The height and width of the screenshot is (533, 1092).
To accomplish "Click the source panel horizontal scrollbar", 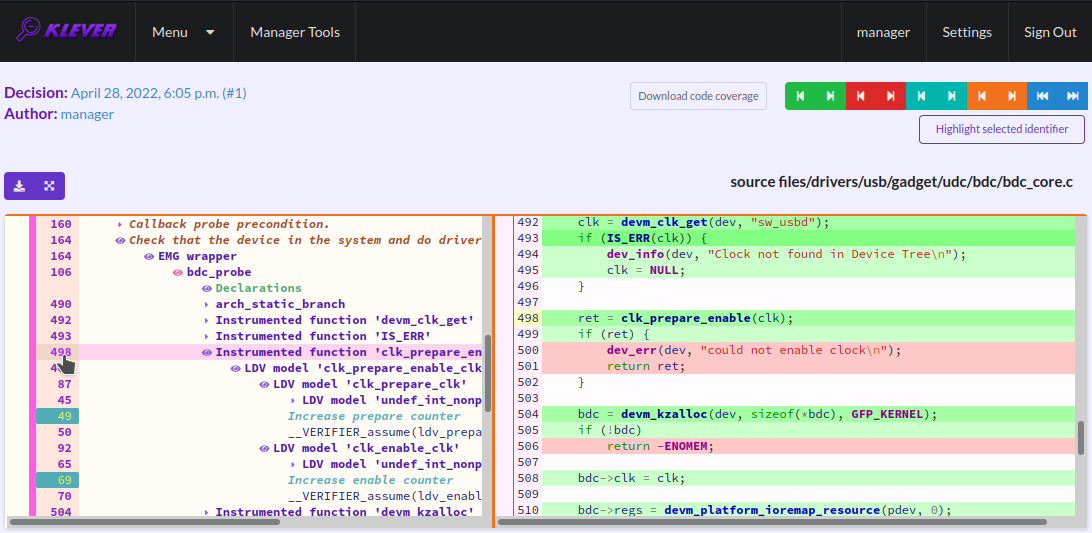I will coord(772,521).
